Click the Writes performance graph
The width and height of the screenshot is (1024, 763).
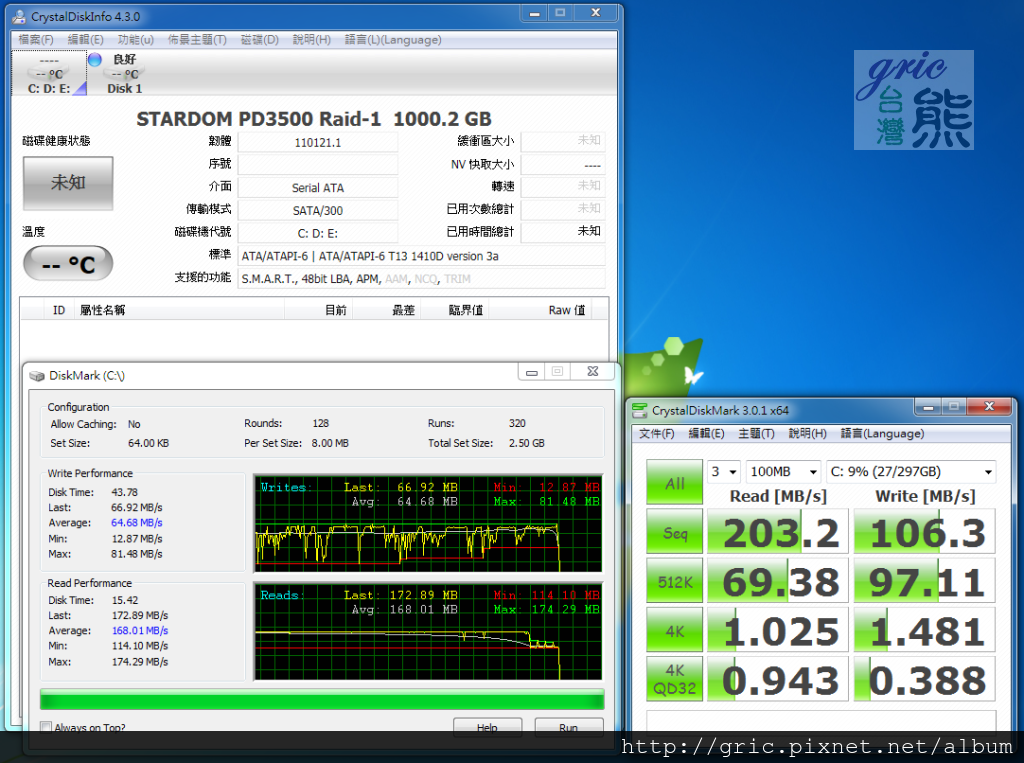pyautogui.click(x=428, y=524)
